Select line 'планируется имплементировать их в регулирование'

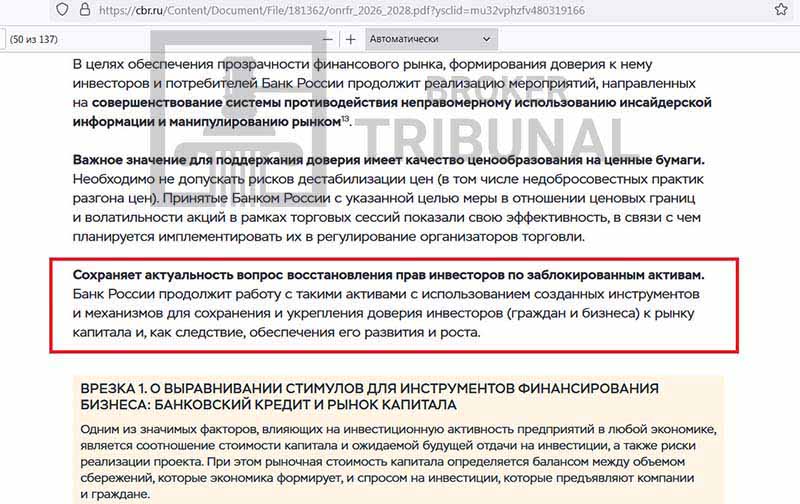(329, 237)
